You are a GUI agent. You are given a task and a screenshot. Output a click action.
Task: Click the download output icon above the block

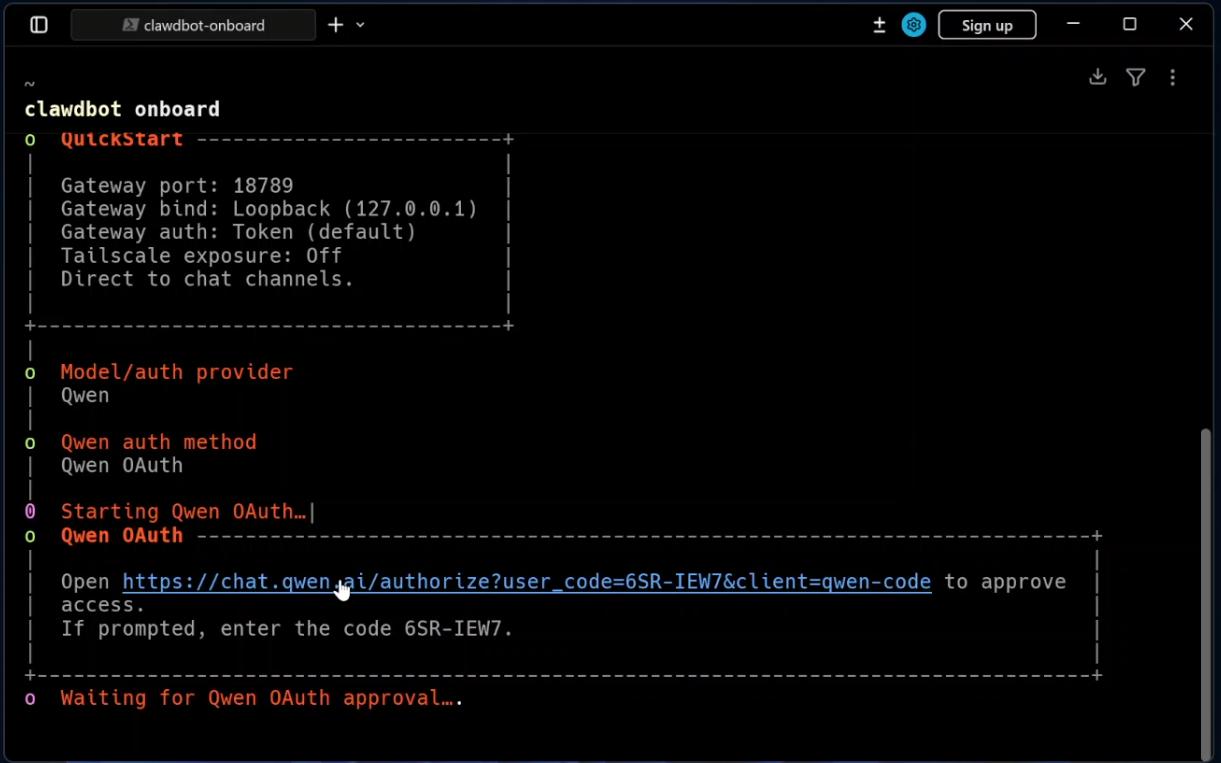(x=1097, y=77)
